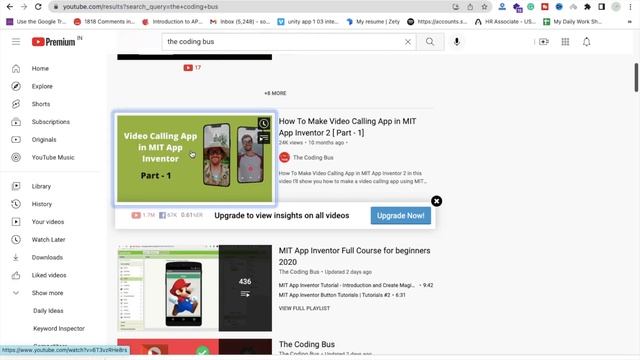The width and height of the screenshot is (640, 360).
Task: Open Introduction to AP... bookmark
Action: point(172,22)
